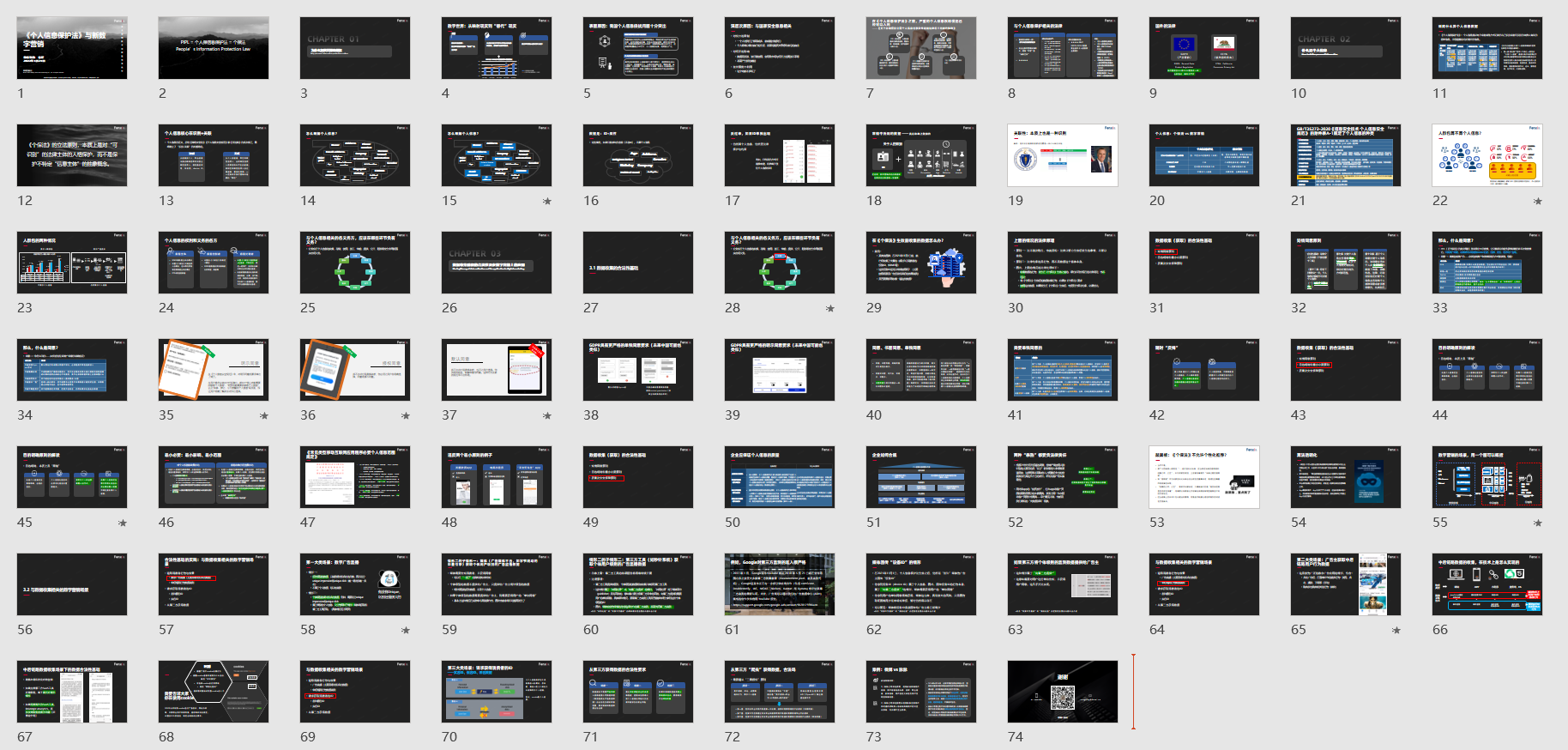The image size is (1568, 750).
Task: Select slide 9 with the EU flag
Action: click(1204, 48)
